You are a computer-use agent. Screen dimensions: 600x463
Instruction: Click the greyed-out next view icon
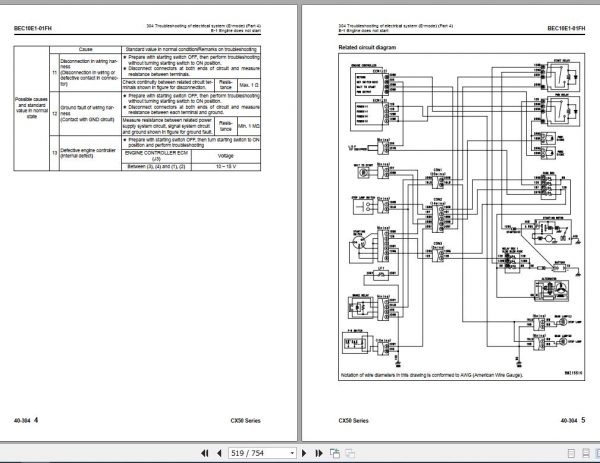350,453
